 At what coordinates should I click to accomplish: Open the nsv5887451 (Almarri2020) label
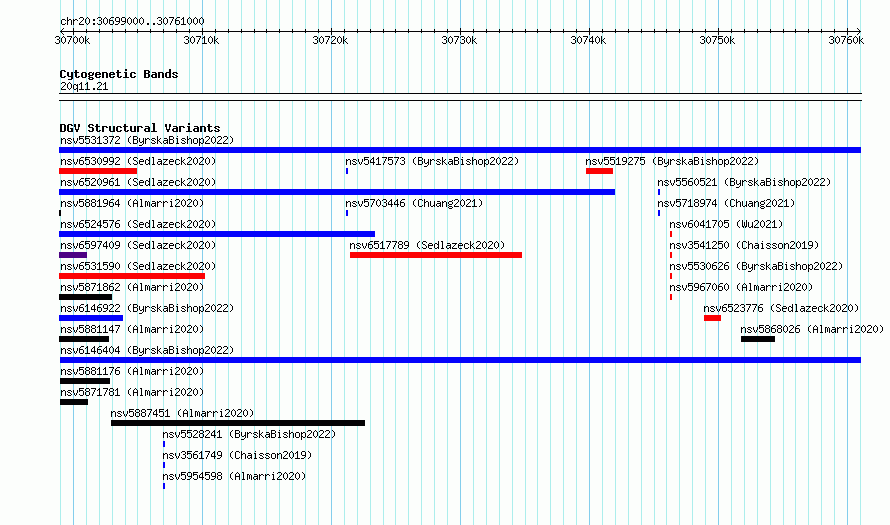click(182, 413)
